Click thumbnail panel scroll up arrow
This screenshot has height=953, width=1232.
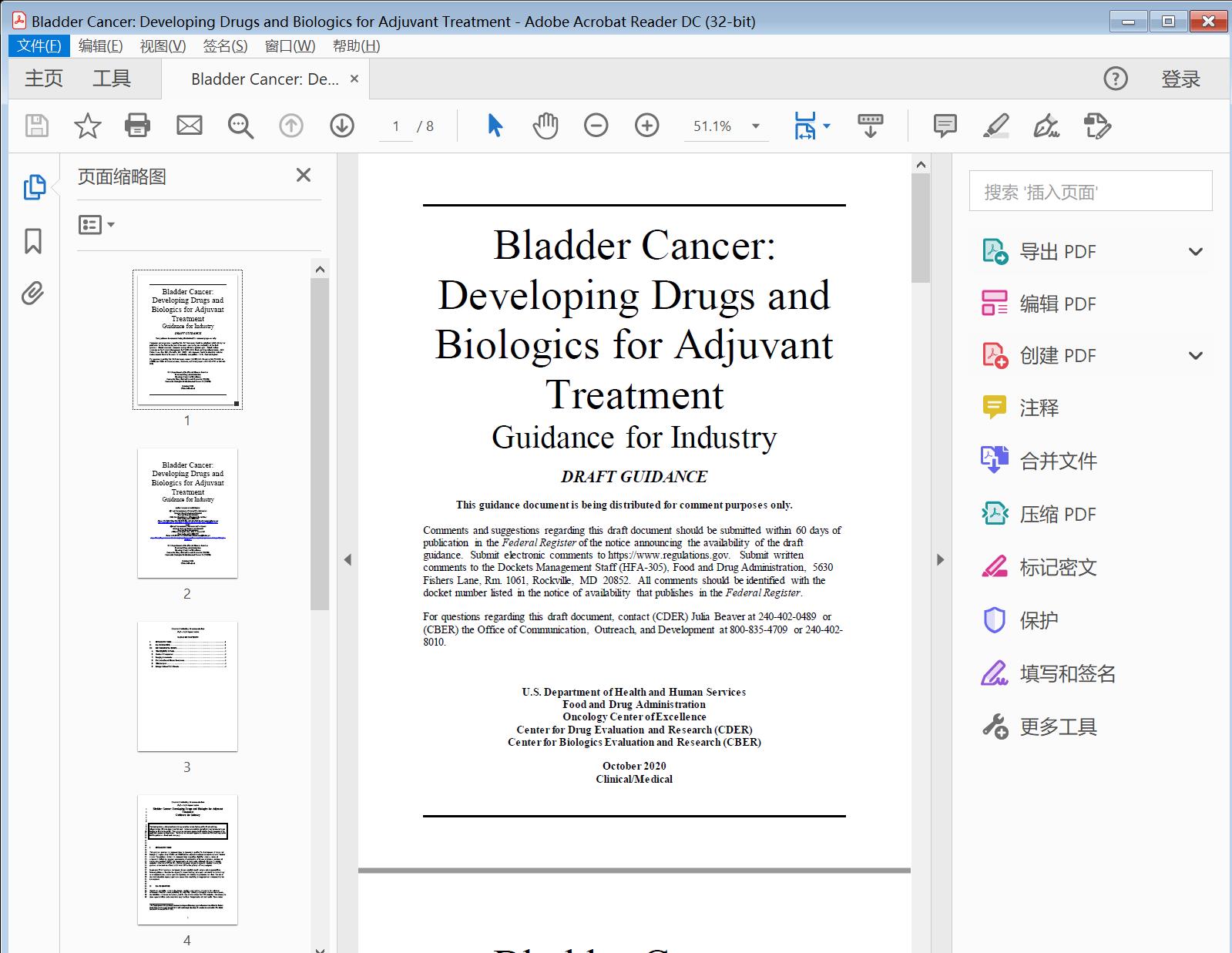(320, 269)
